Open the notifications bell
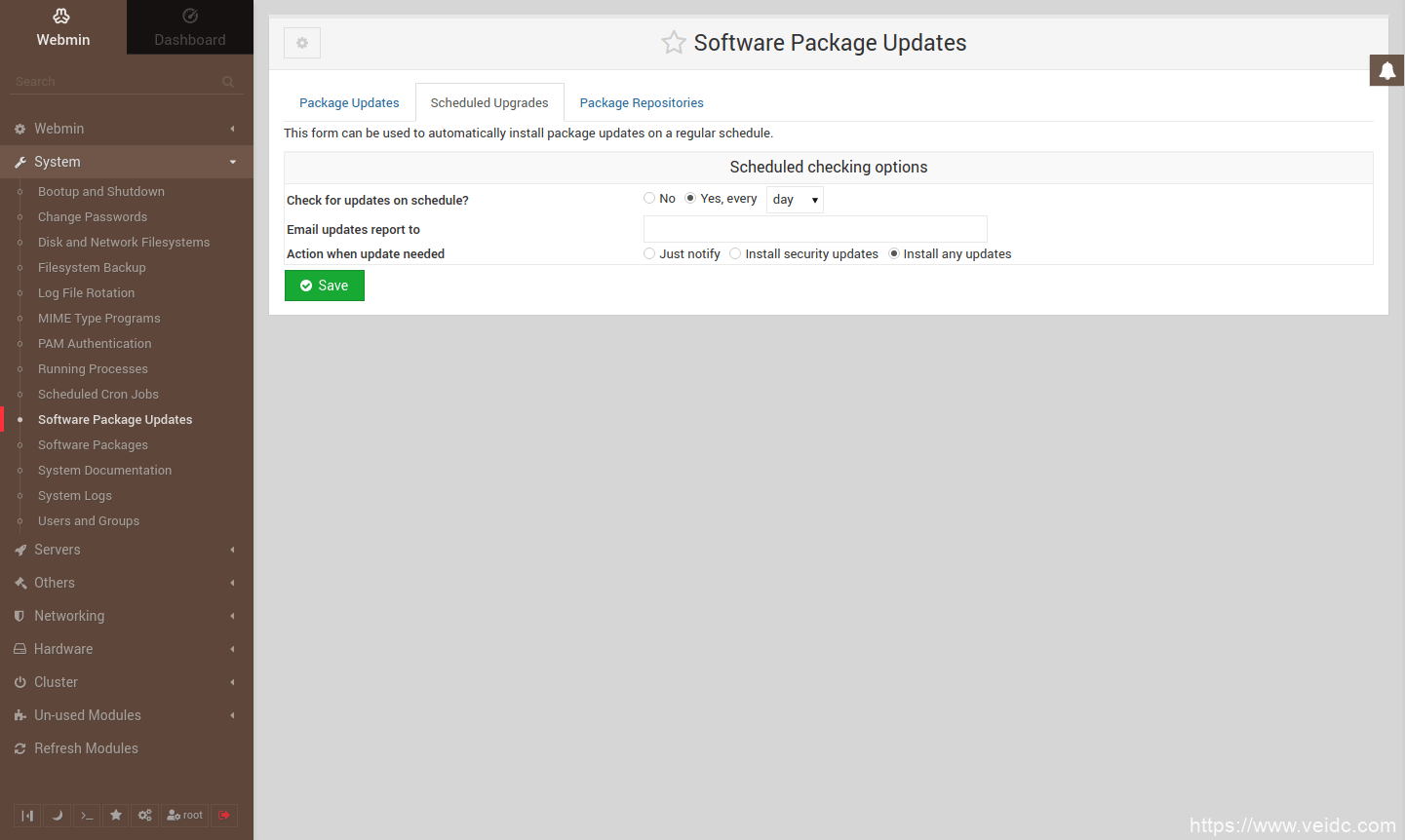This screenshot has width=1405, height=840. tap(1386, 70)
